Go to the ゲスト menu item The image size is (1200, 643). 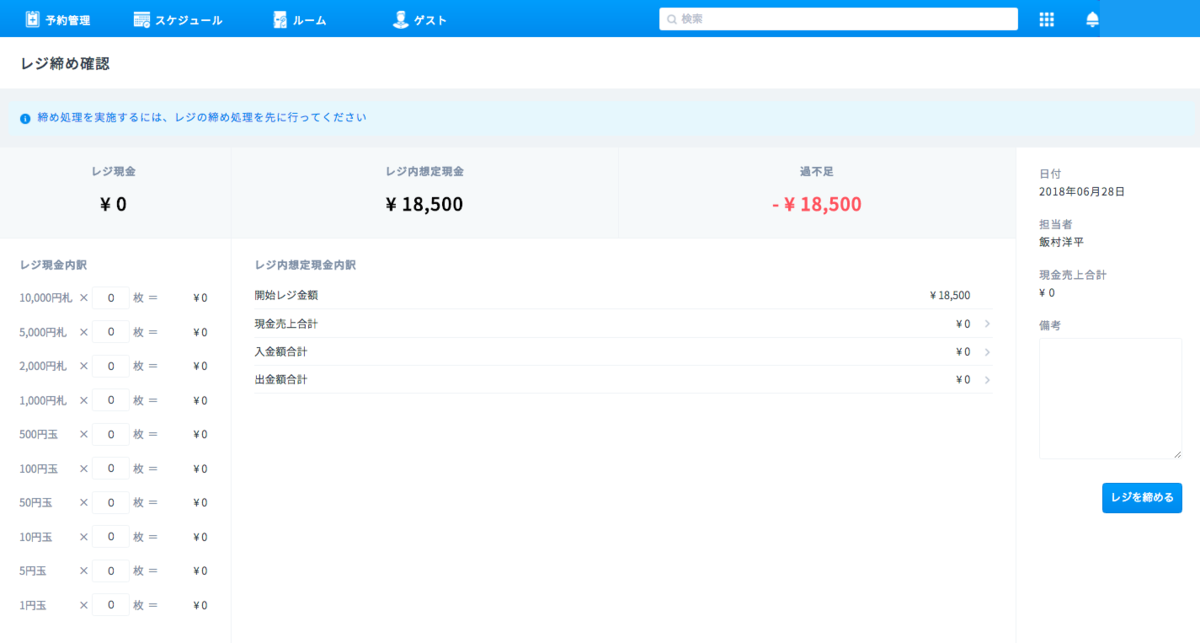tap(430, 19)
